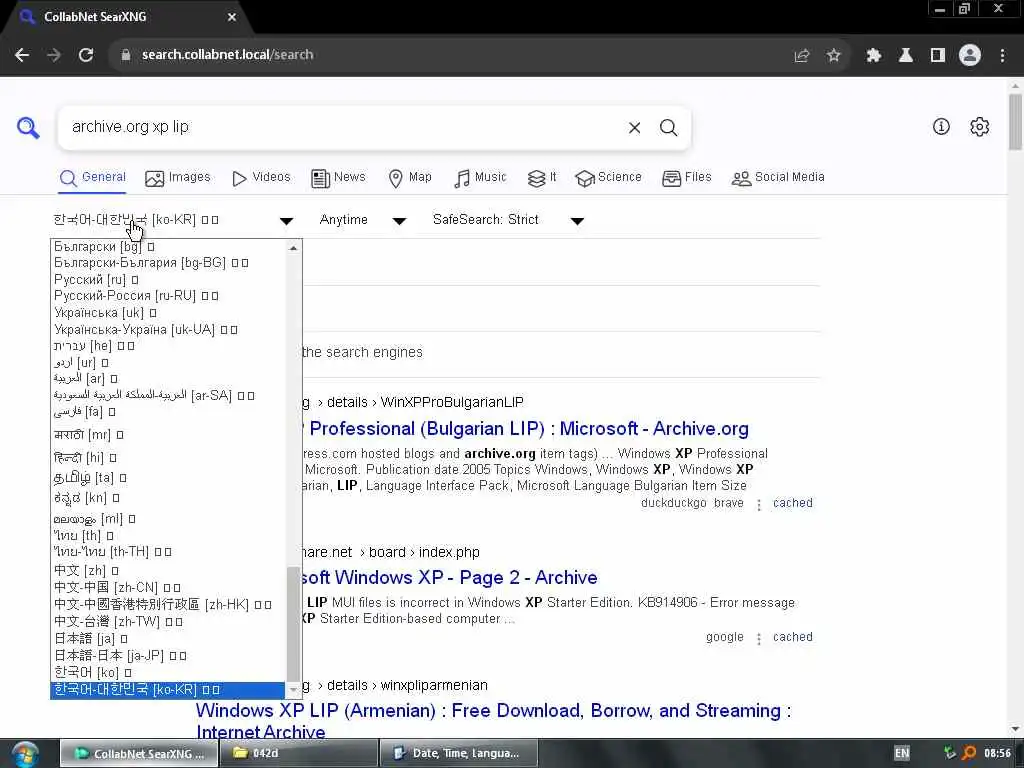Switch to 042d folder in taskbar
Image resolution: width=1024 pixels, height=768 pixels.
click(300, 754)
